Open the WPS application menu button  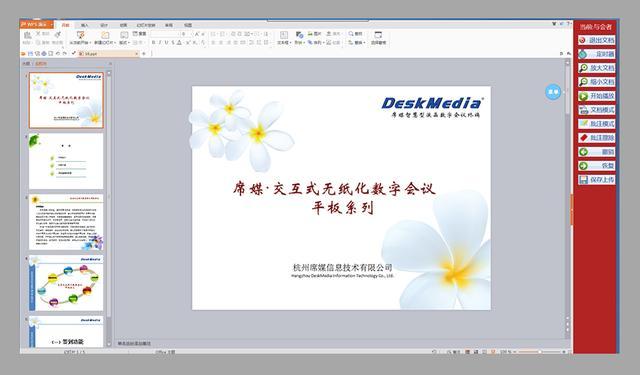click(x=37, y=24)
